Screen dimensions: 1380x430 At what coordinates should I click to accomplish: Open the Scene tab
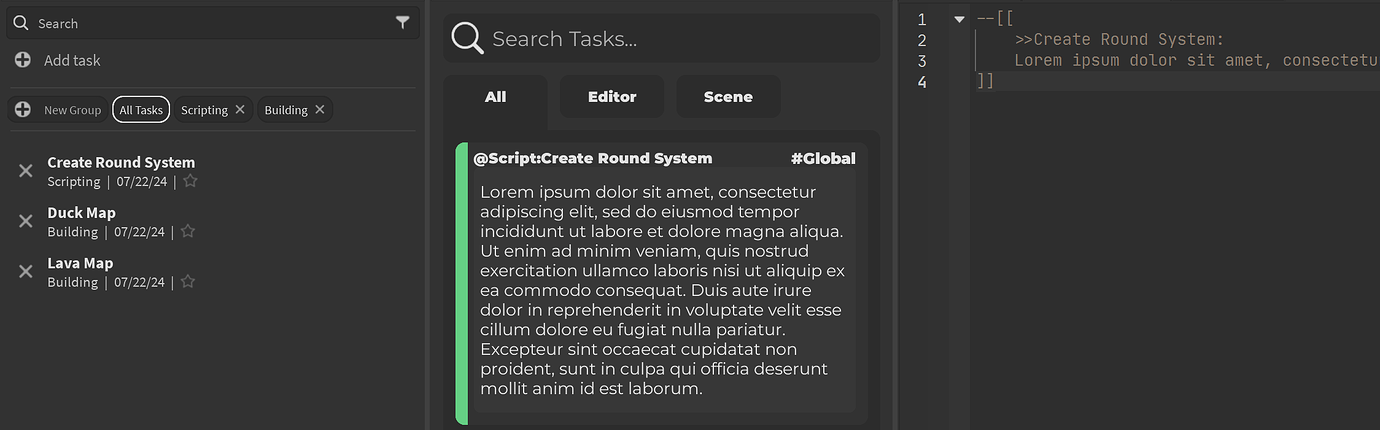[x=728, y=97]
